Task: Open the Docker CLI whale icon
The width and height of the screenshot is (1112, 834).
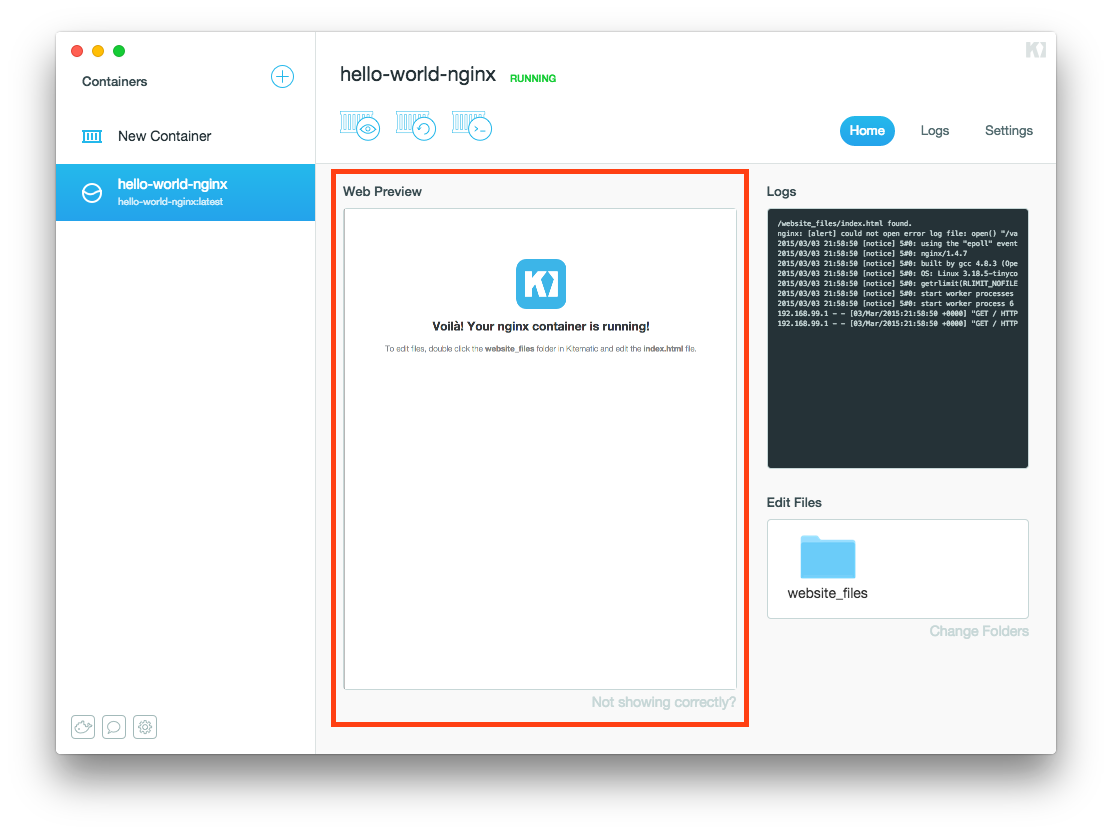Action: click(x=83, y=727)
